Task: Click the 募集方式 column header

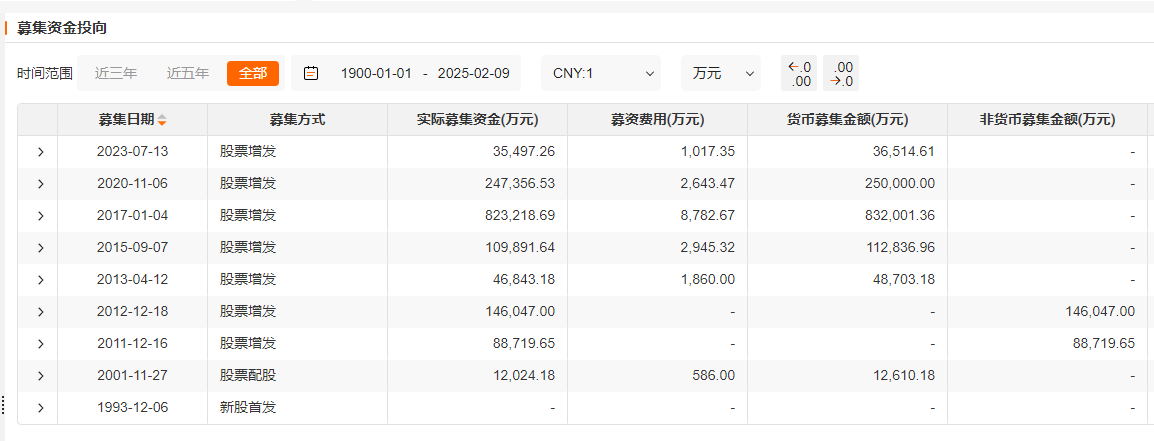Action: click(x=297, y=120)
